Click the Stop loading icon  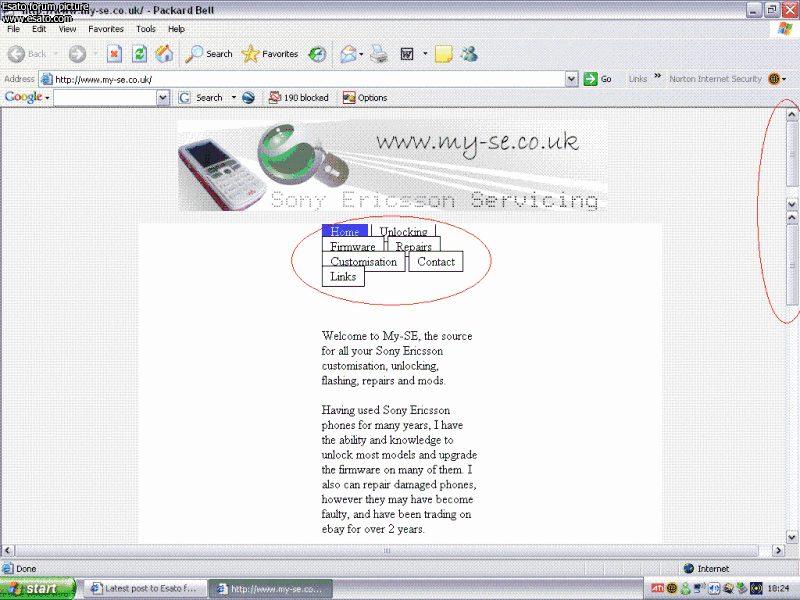pyautogui.click(x=114, y=54)
